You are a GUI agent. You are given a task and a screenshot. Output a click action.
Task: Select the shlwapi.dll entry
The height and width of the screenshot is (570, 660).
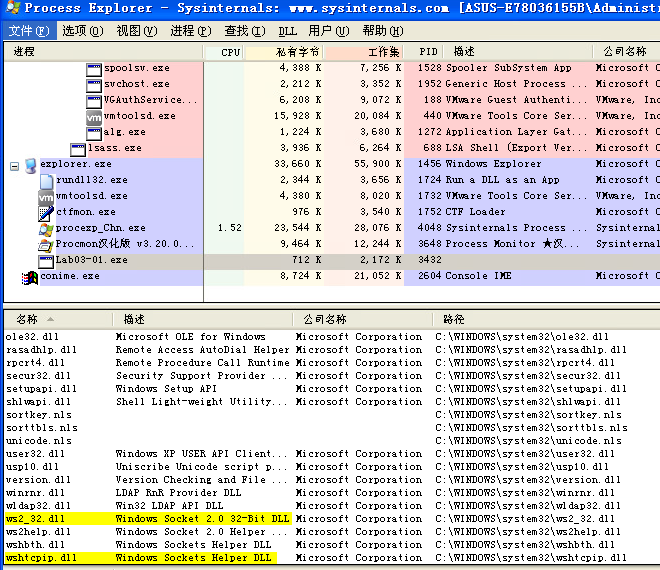[x=39, y=402]
